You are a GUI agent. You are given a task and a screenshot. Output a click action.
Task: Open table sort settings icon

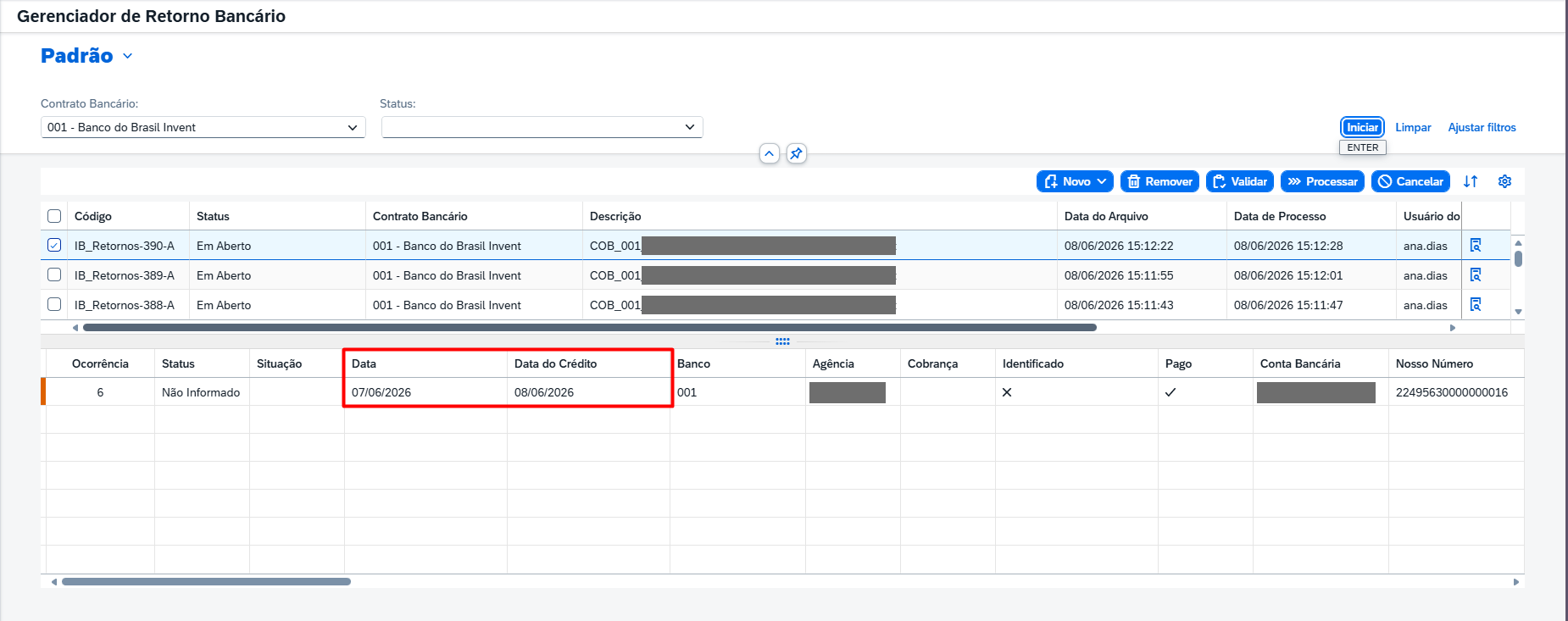click(x=1471, y=181)
